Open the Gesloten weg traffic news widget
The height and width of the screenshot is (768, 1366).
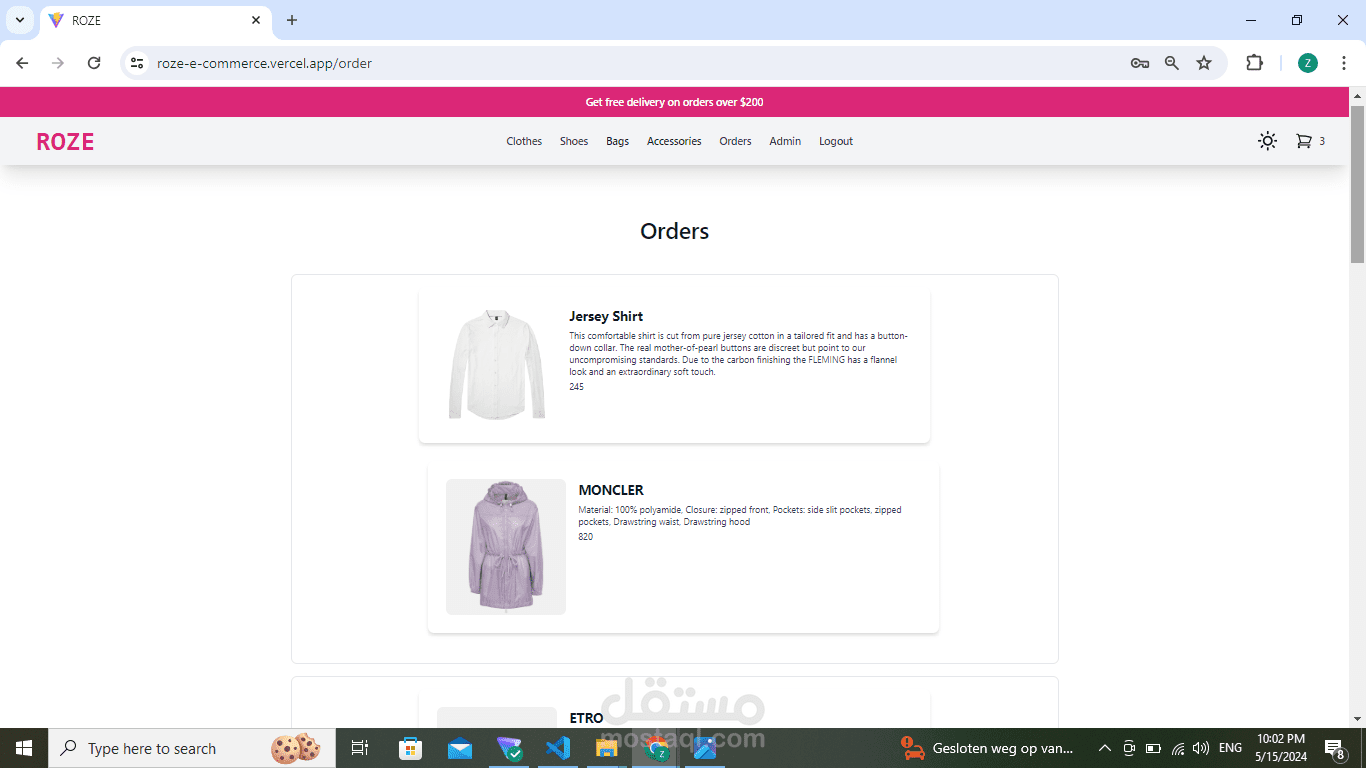point(987,748)
